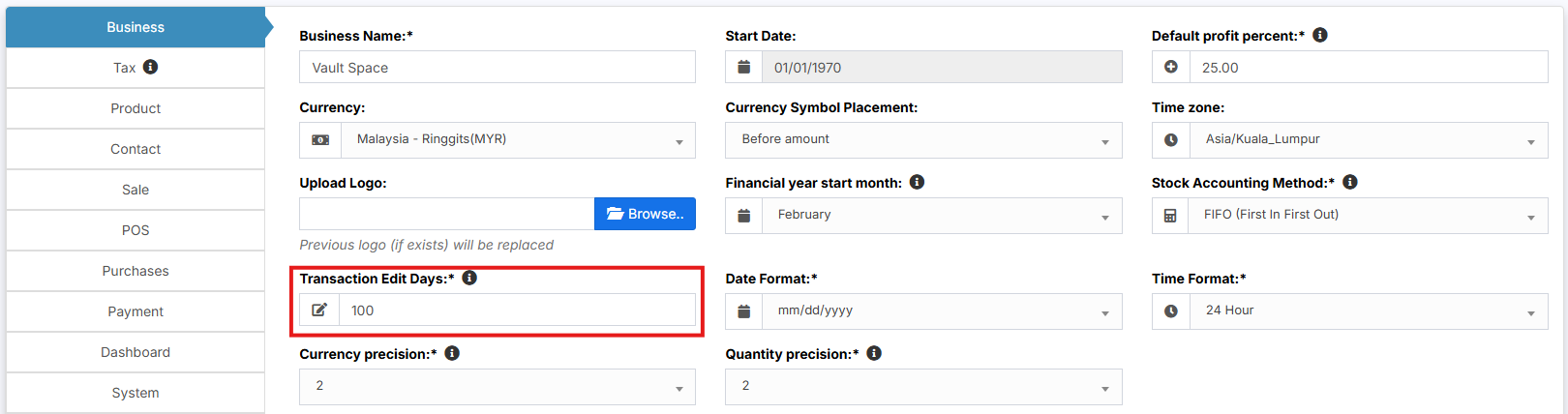This screenshot has width=1568, height=414.
Task: Select the Purchases settings tab
Action: (136, 271)
